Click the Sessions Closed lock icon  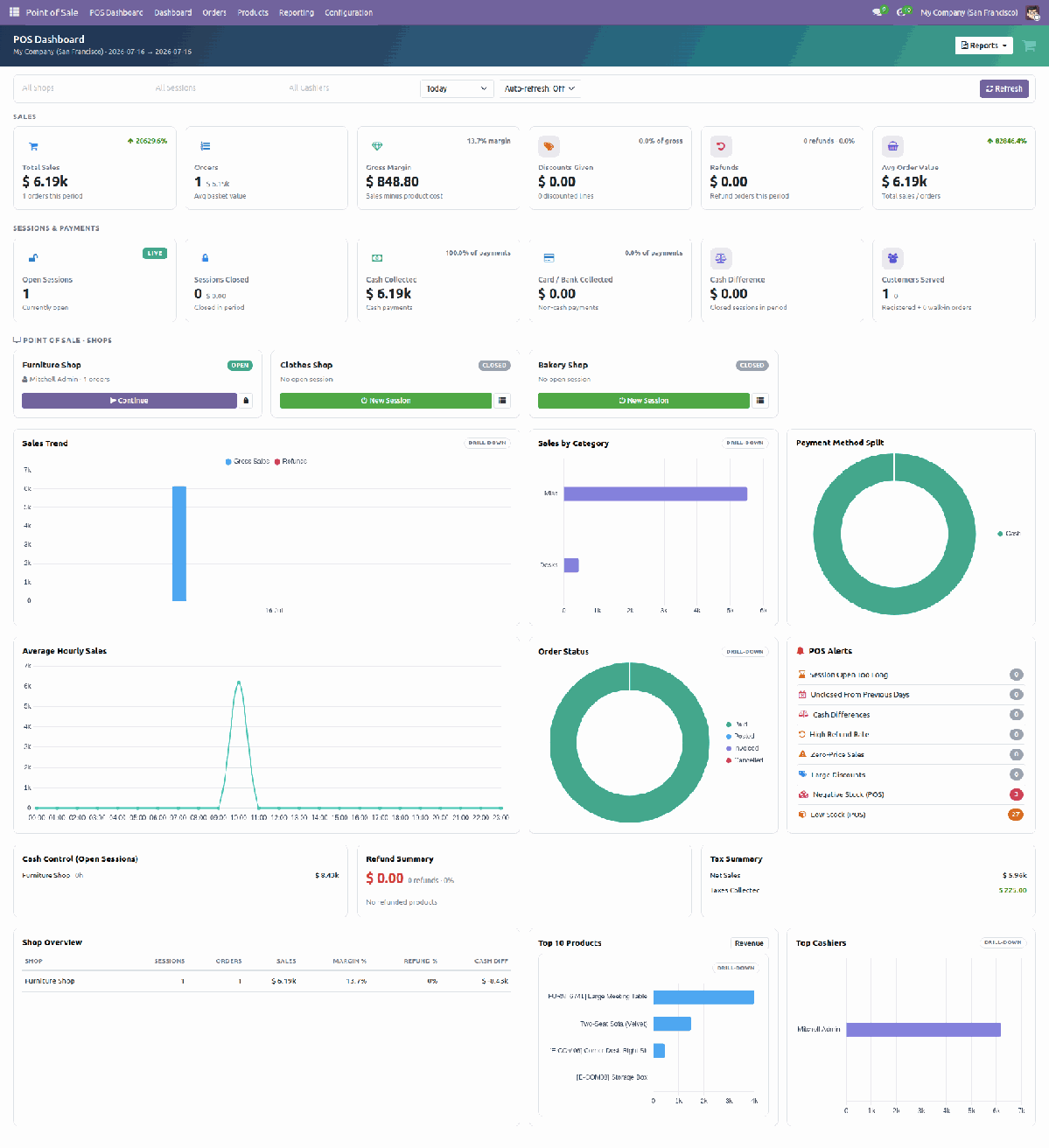pos(206,258)
